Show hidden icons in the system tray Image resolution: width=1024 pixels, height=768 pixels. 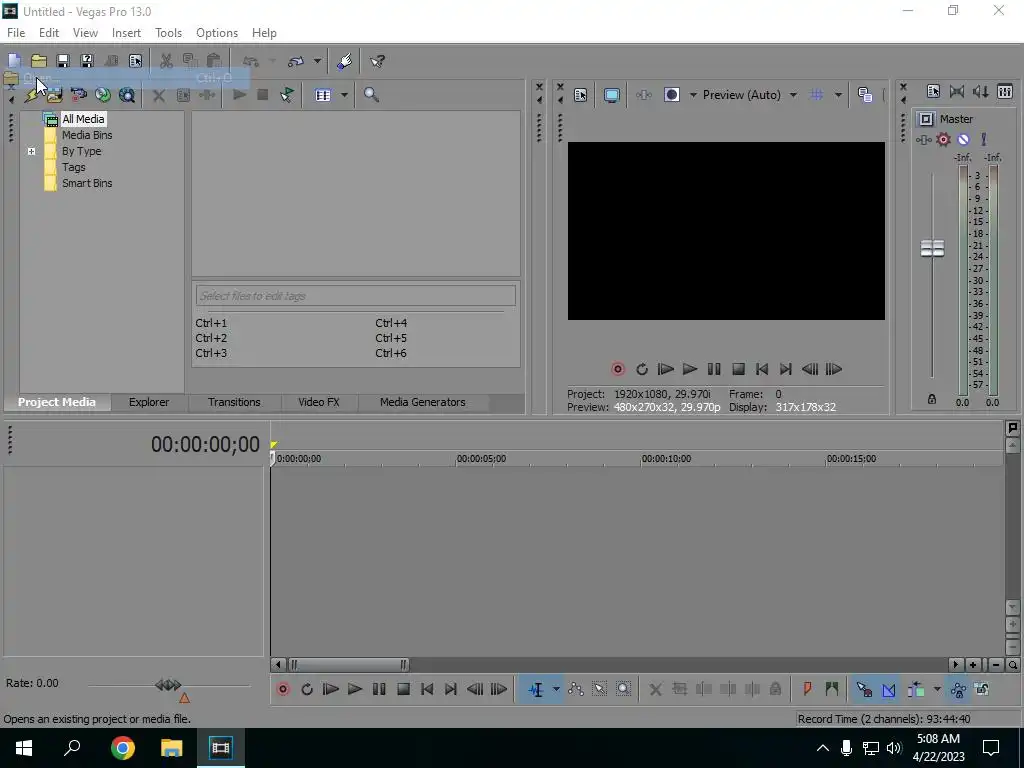coord(823,748)
